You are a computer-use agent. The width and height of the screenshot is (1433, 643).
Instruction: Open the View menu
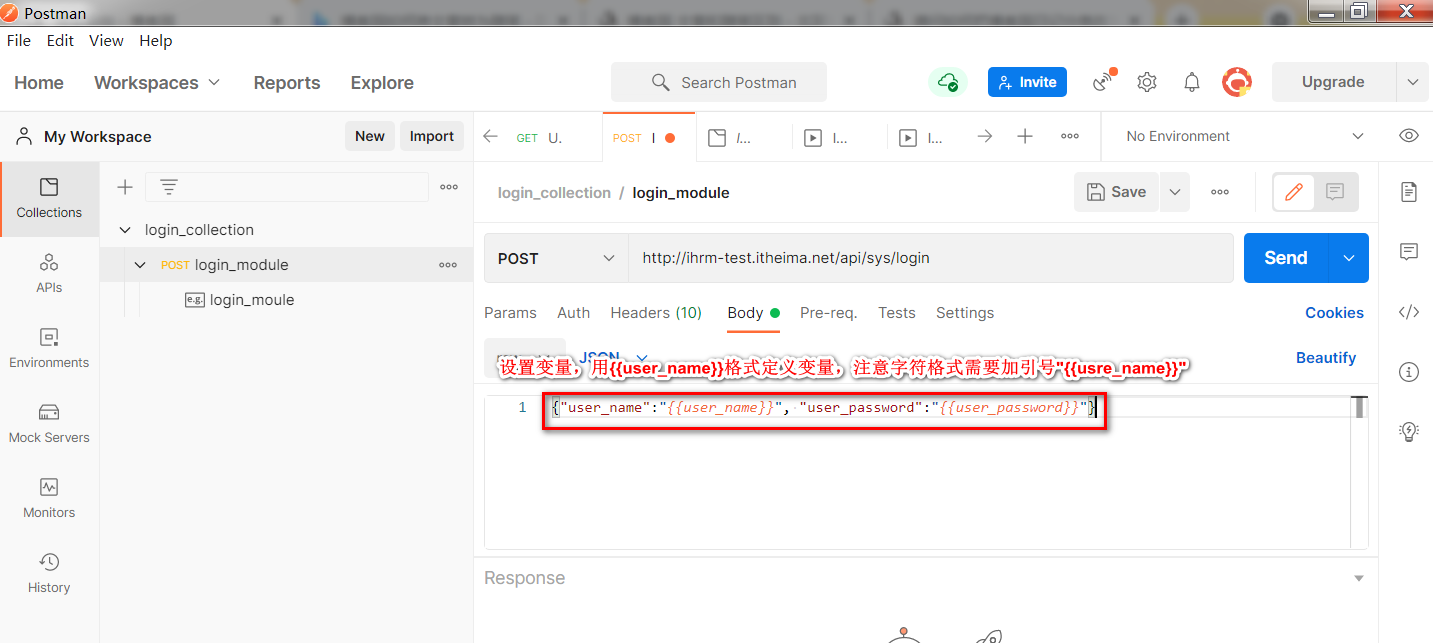coord(106,41)
